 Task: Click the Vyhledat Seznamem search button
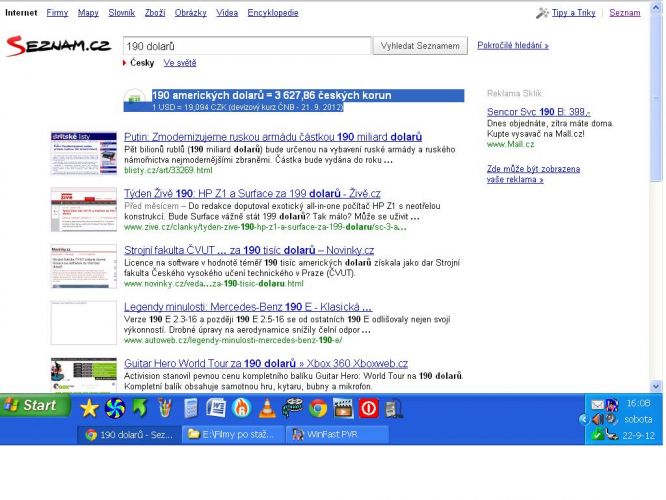(420, 46)
